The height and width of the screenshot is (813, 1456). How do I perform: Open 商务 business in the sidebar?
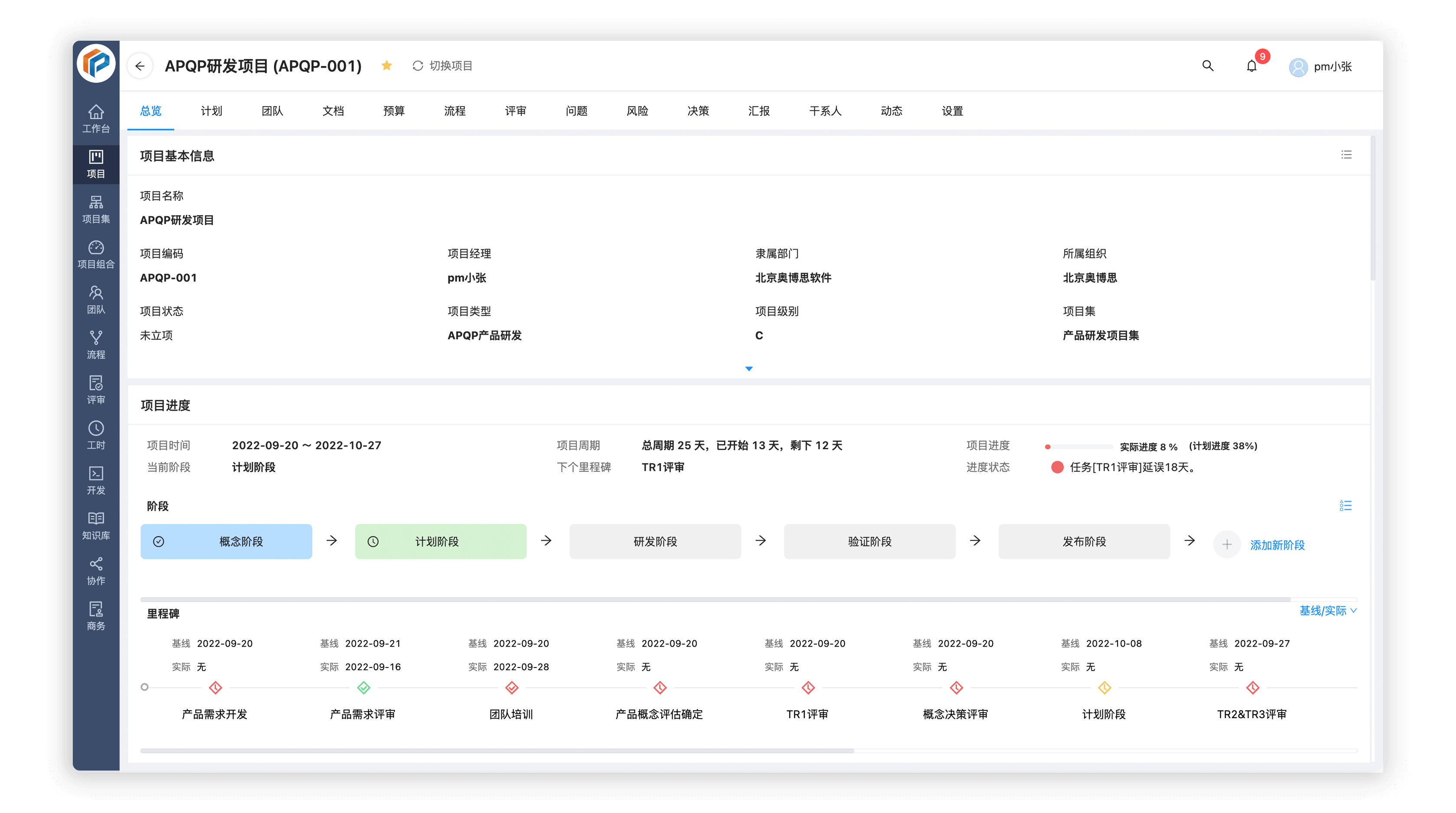95,616
